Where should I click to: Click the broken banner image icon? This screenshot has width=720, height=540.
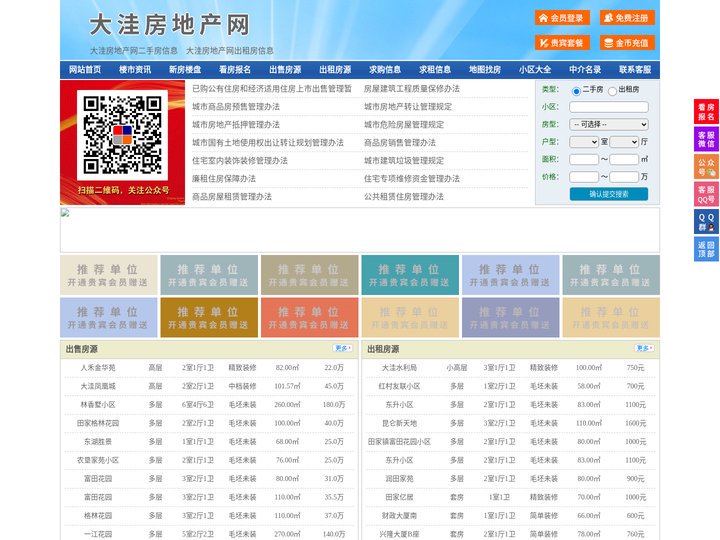65,213
